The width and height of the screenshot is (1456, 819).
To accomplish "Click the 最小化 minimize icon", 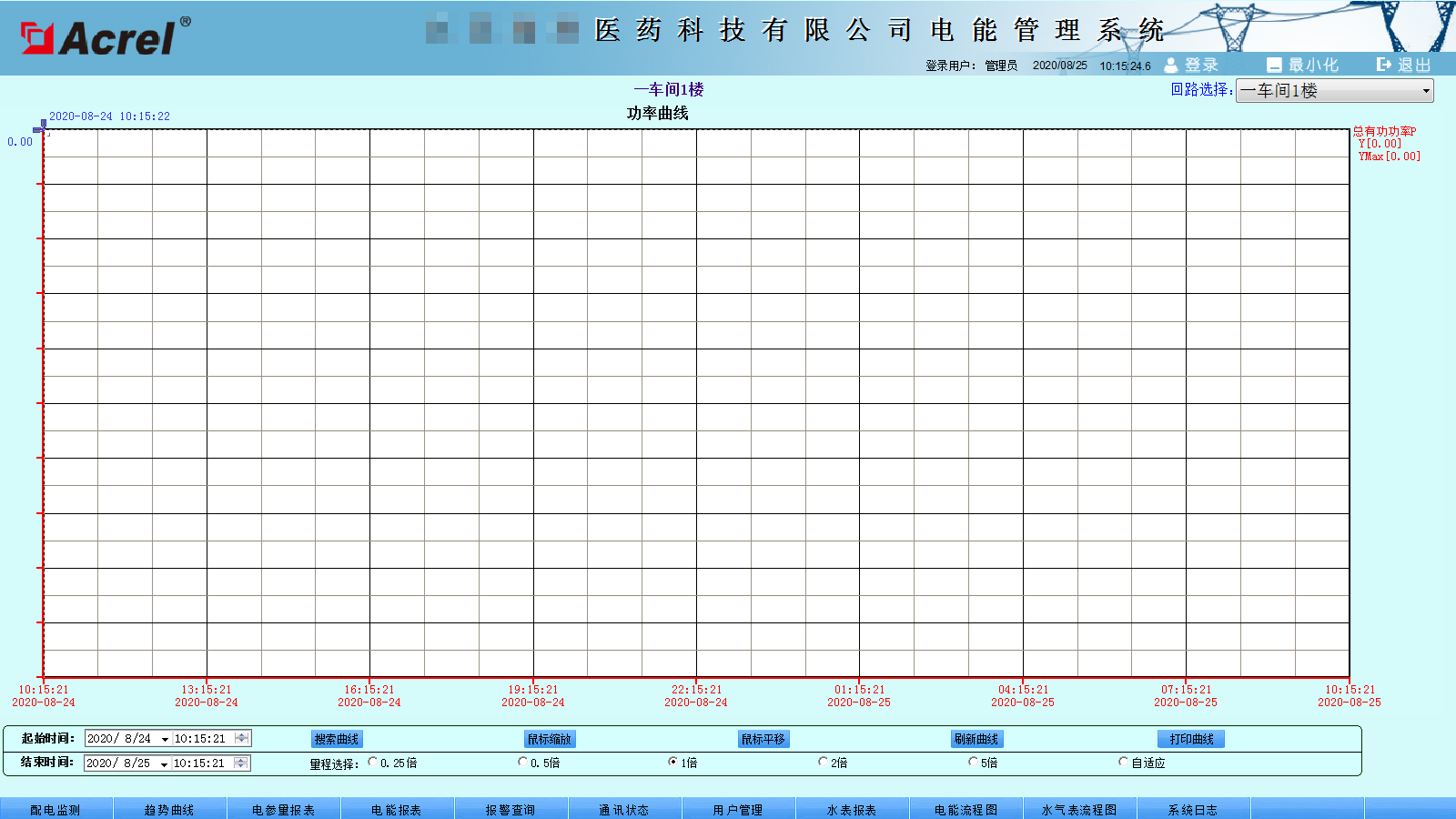I will pos(1274,65).
